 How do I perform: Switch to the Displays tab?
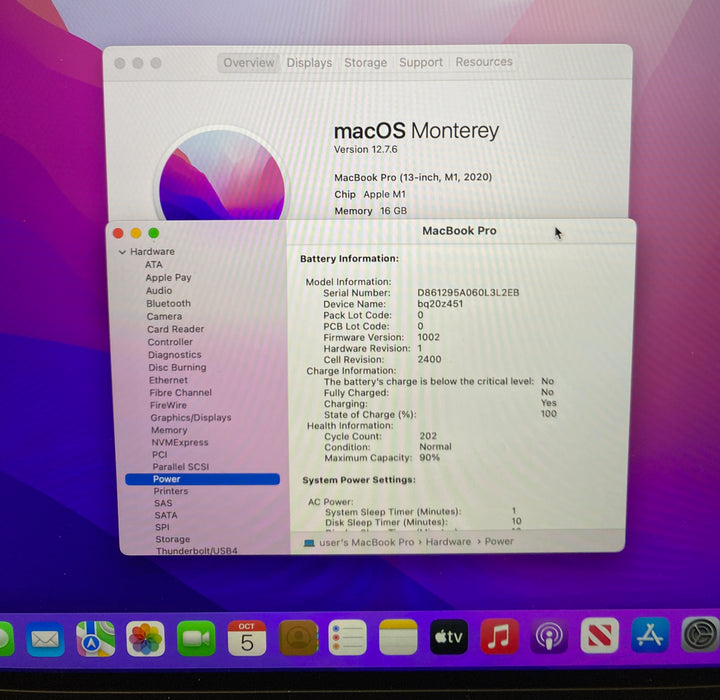click(309, 62)
